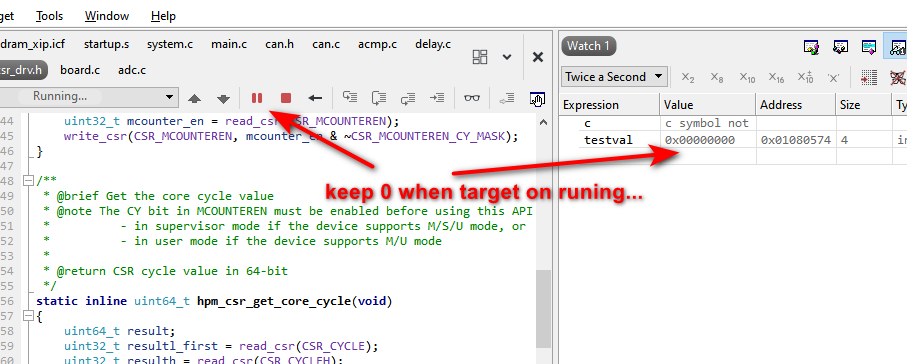Select octal x8 display format in Watch
This screenshot has width=907, height=364.
717,77
